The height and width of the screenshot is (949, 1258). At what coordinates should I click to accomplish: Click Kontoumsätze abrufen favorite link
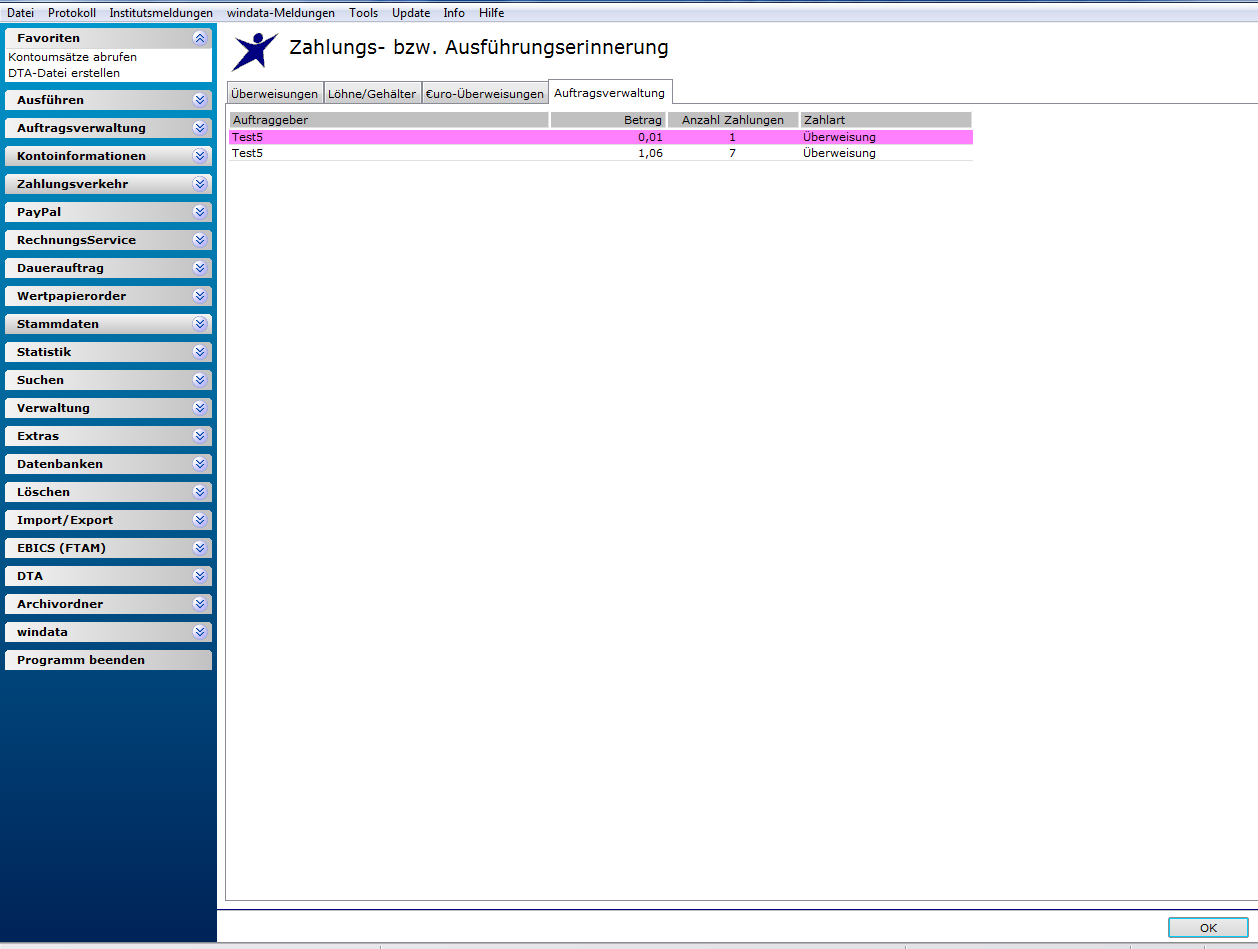(73, 57)
